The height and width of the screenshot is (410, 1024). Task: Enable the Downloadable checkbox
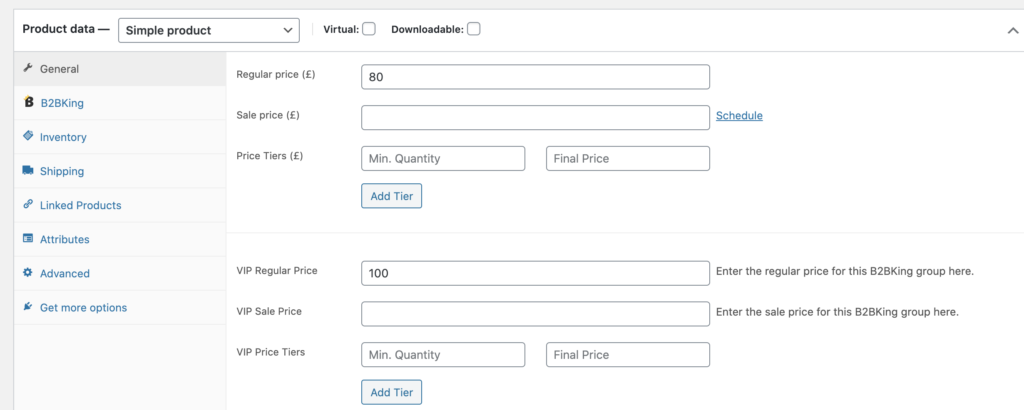(473, 29)
